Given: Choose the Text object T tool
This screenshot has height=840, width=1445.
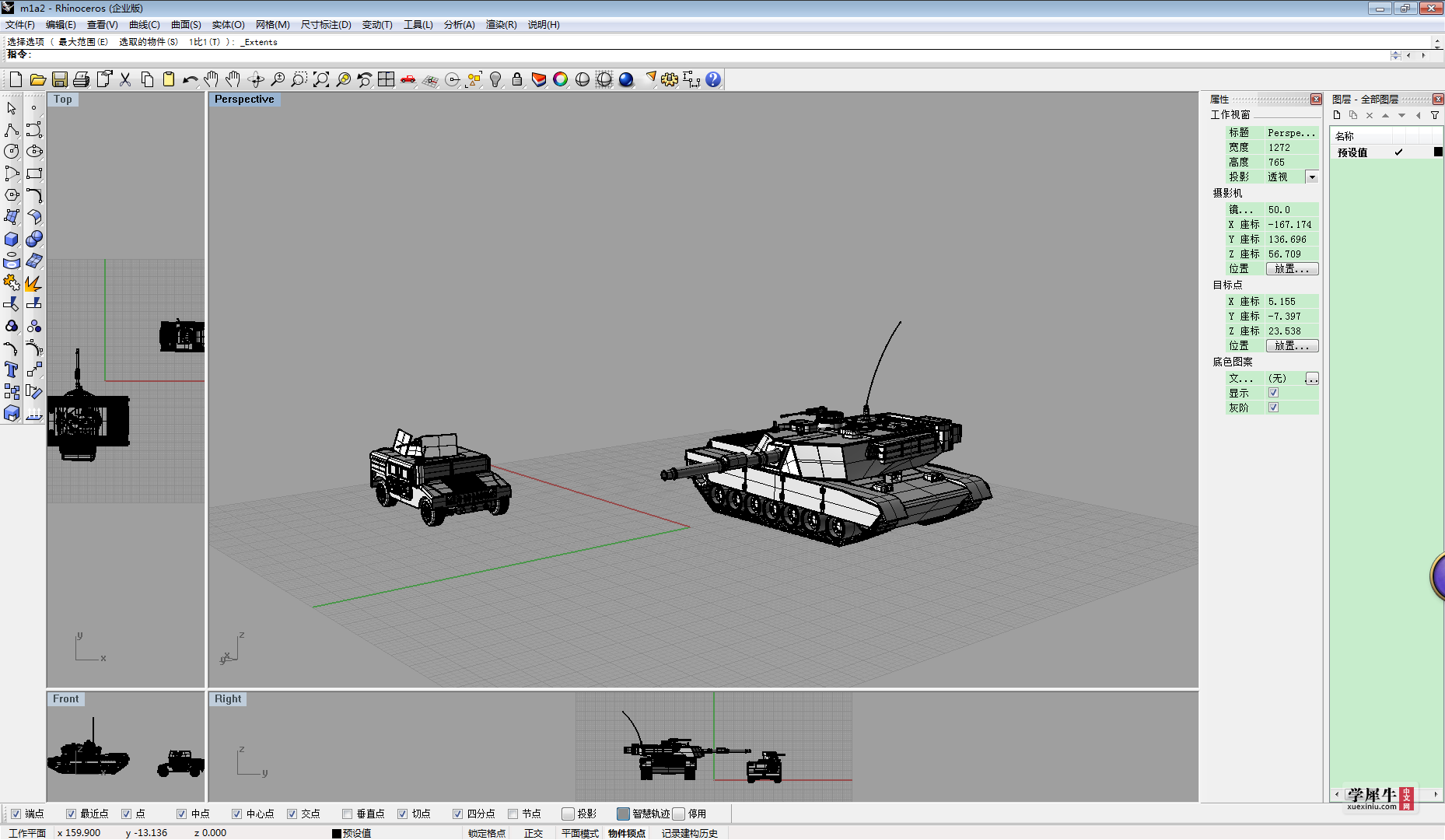Looking at the screenshot, I should [x=12, y=369].
